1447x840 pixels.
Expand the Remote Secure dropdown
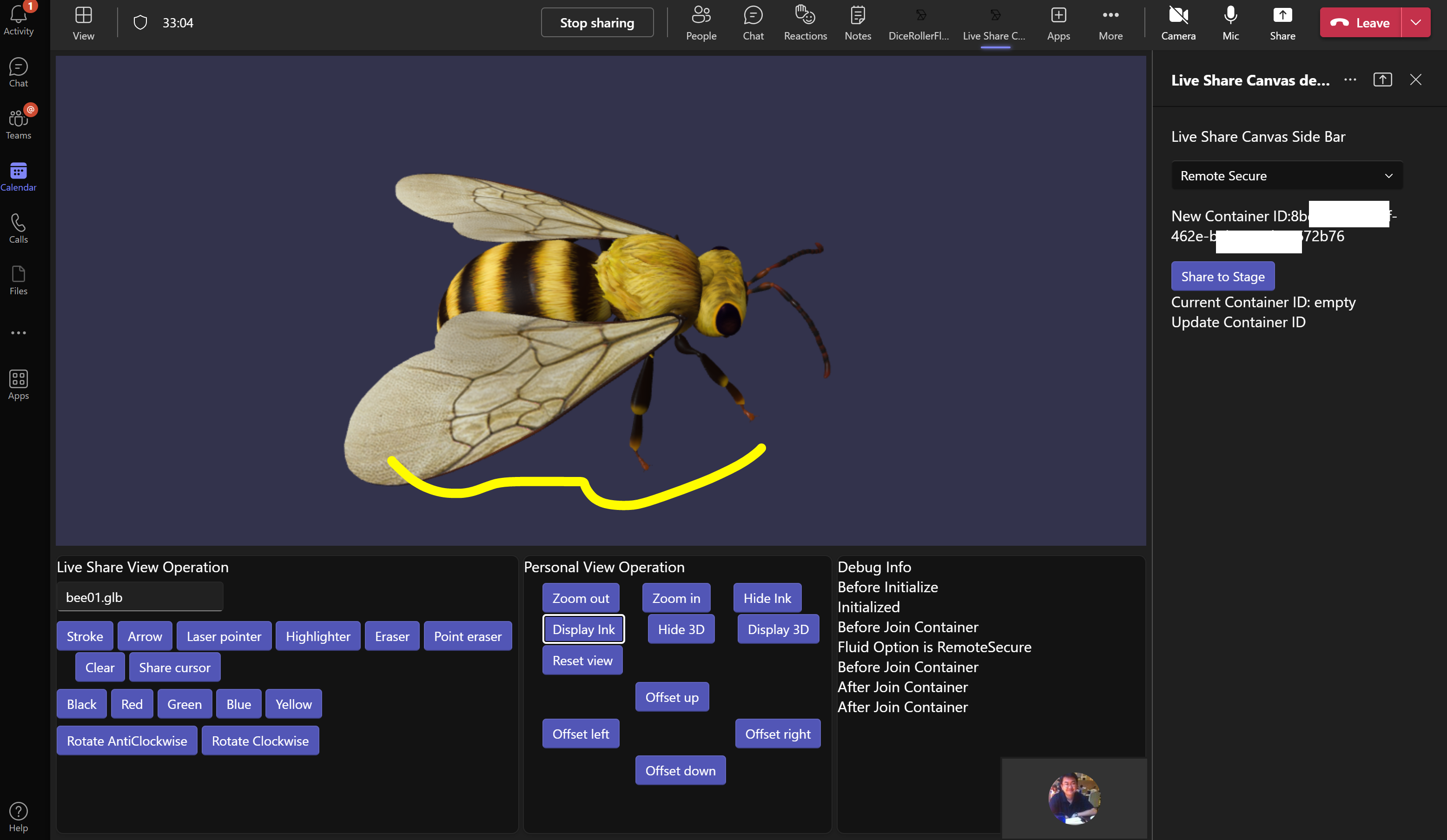pyautogui.click(x=1286, y=176)
